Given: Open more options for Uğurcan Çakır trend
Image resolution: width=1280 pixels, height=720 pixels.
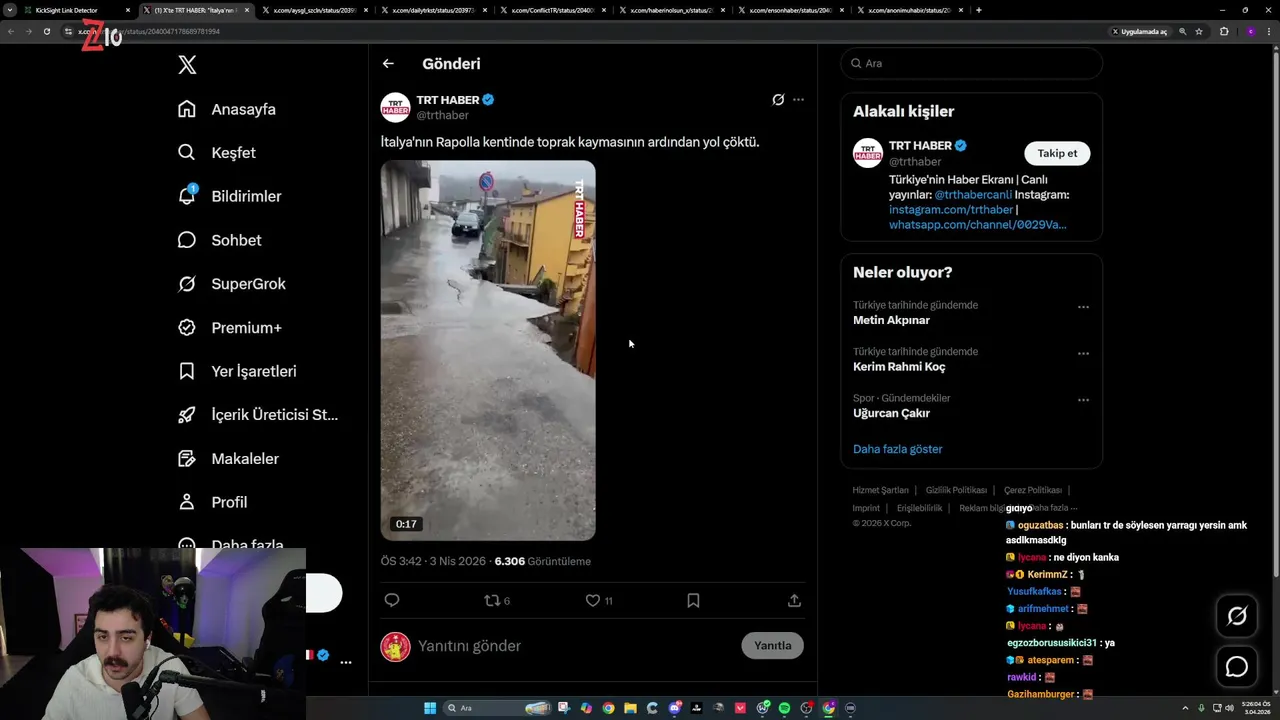Looking at the screenshot, I should (x=1083, y=400).
